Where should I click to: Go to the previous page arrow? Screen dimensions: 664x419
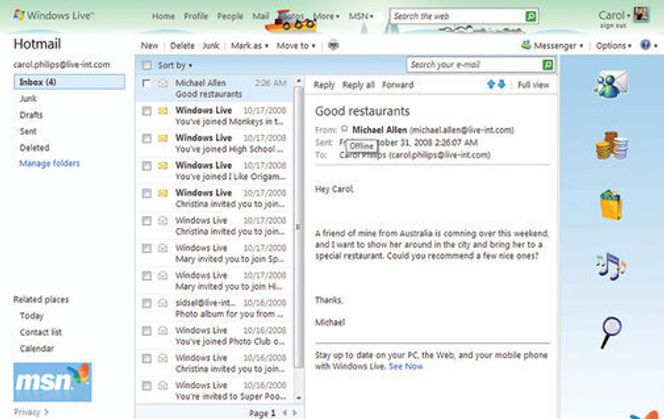point(285,413)
